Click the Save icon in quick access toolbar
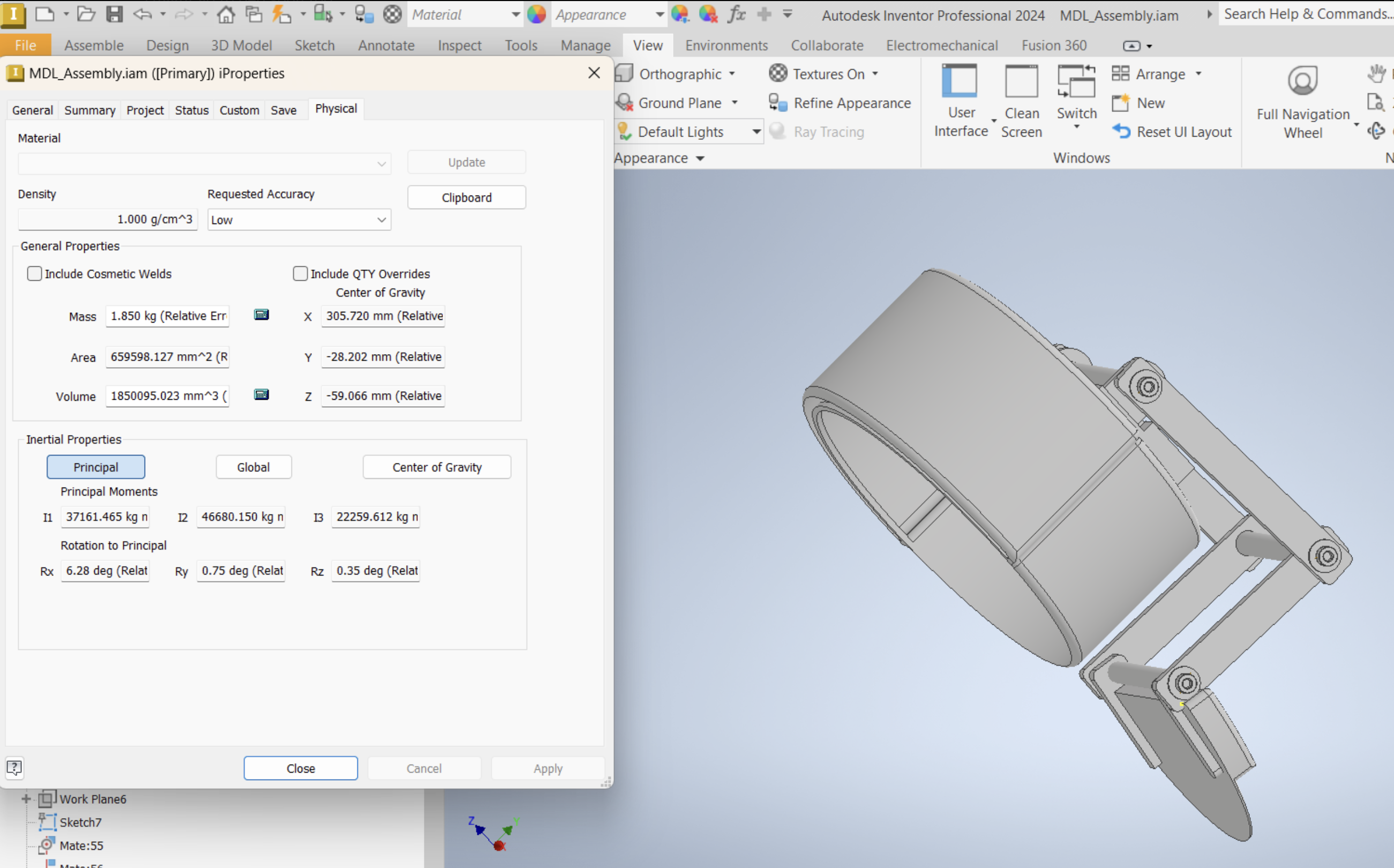This screenshot has width=1394, height=868. (x=115, y=14)
